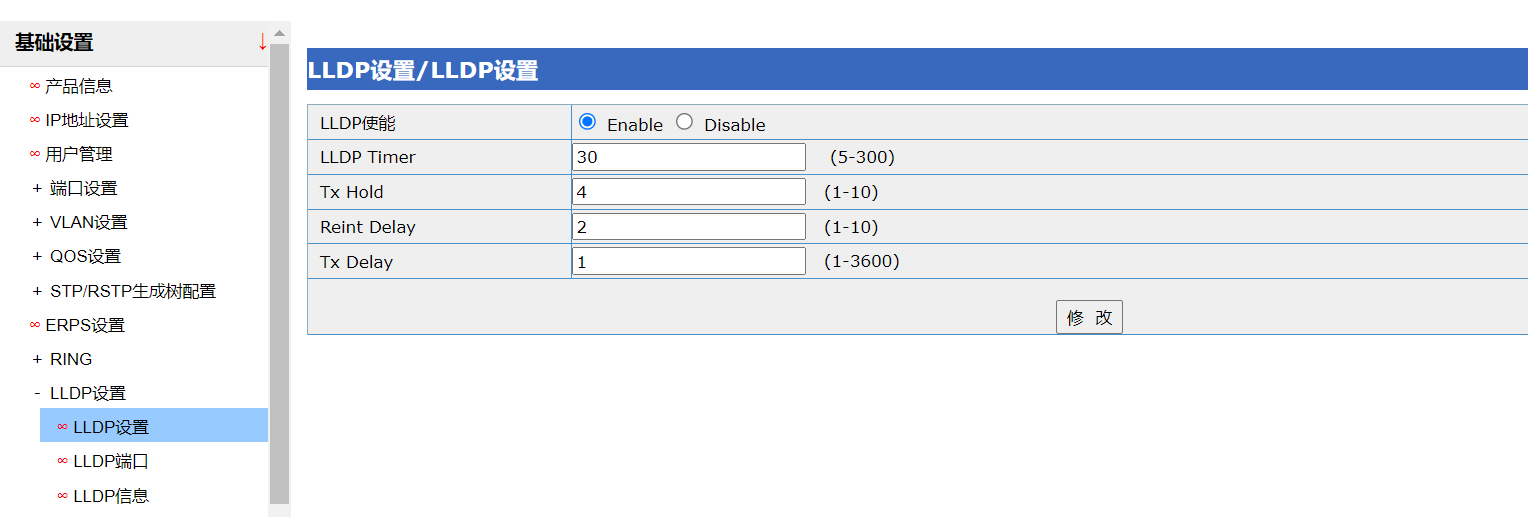
Task: Select LLDP设置 sub-item in sidebar
Action: tap(110, 427)
